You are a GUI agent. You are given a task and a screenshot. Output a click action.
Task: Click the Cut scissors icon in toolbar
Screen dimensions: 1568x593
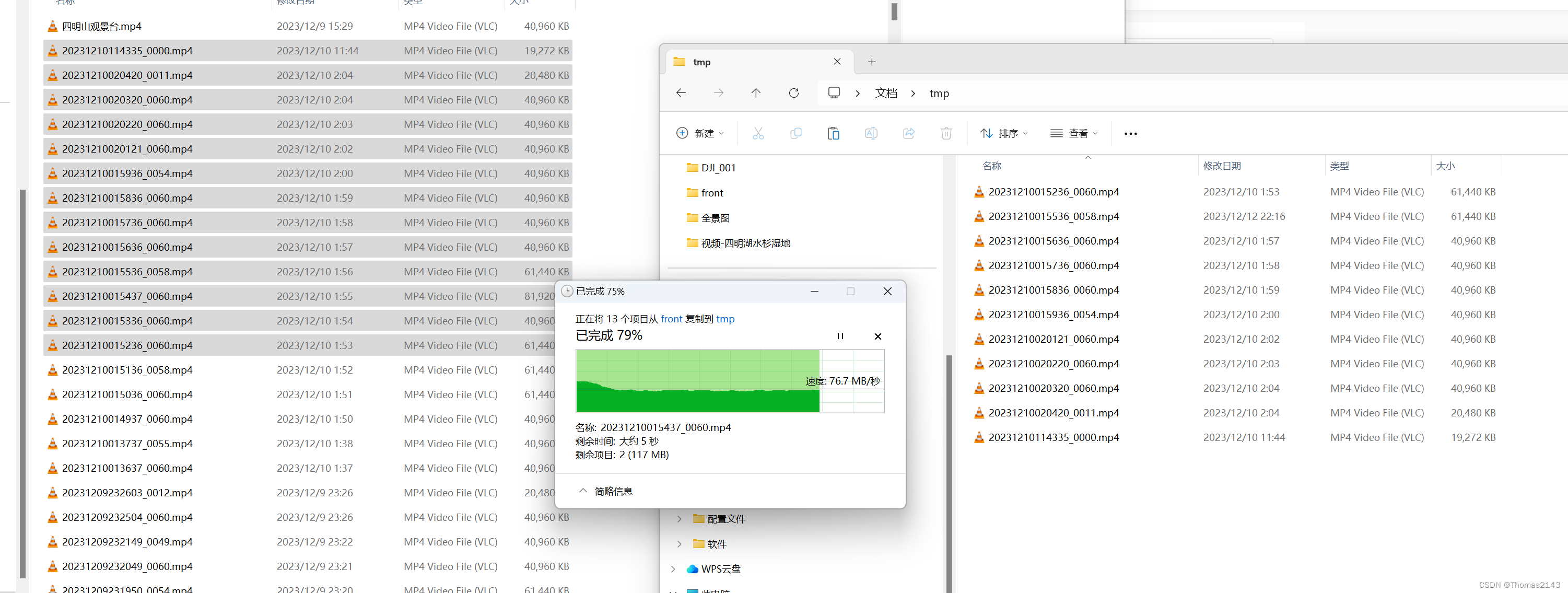[758, 133]
